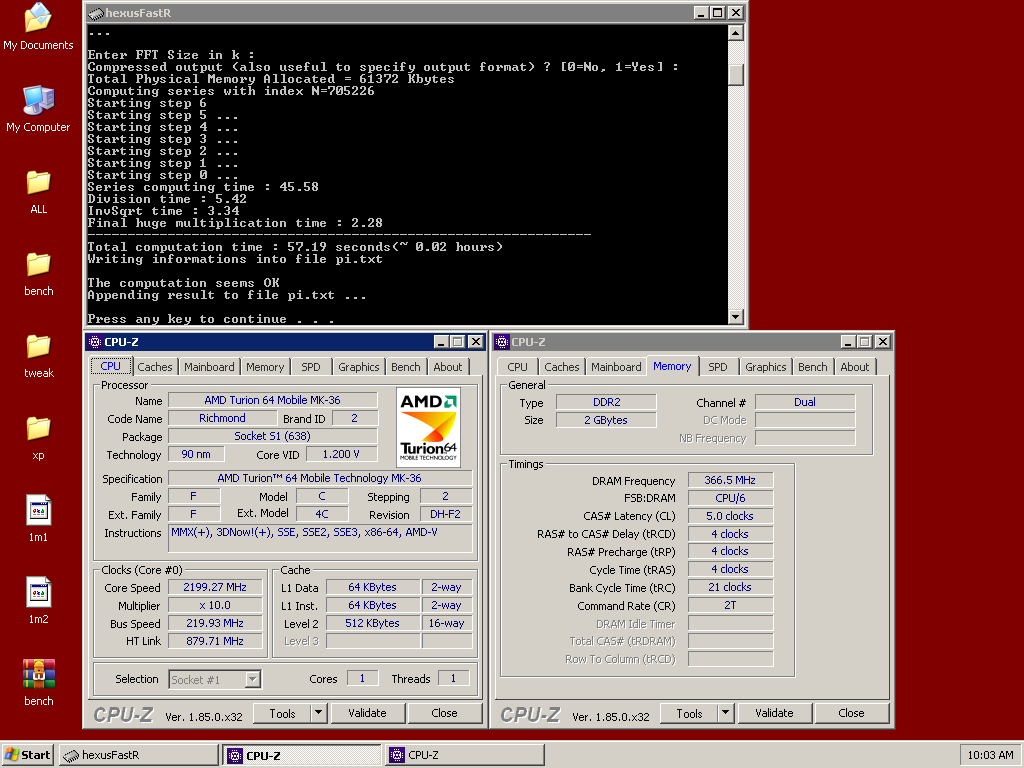Screen dimensions: 1024x768
Task: Click the HT Link 879.71 MHz value
Action: pyautogui.click(x=216, y=641)
